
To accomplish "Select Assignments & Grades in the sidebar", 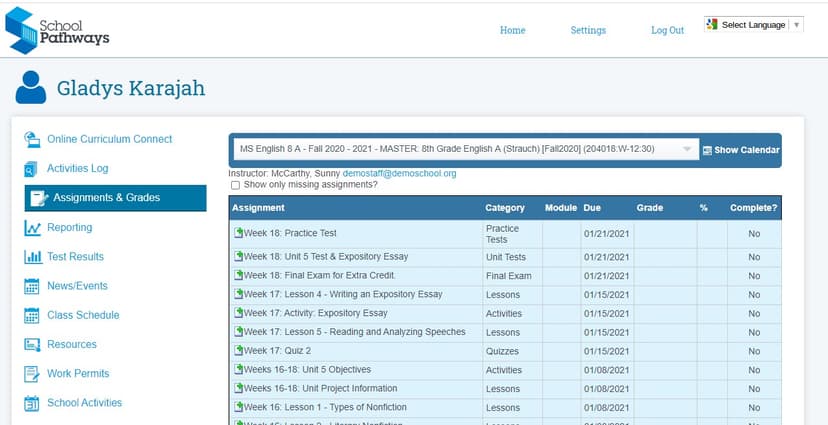I will 115,198.
